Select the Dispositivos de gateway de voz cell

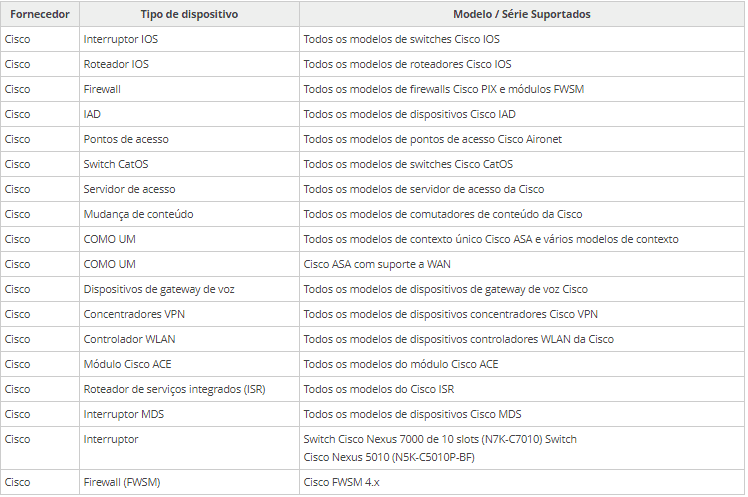(160, 290)
